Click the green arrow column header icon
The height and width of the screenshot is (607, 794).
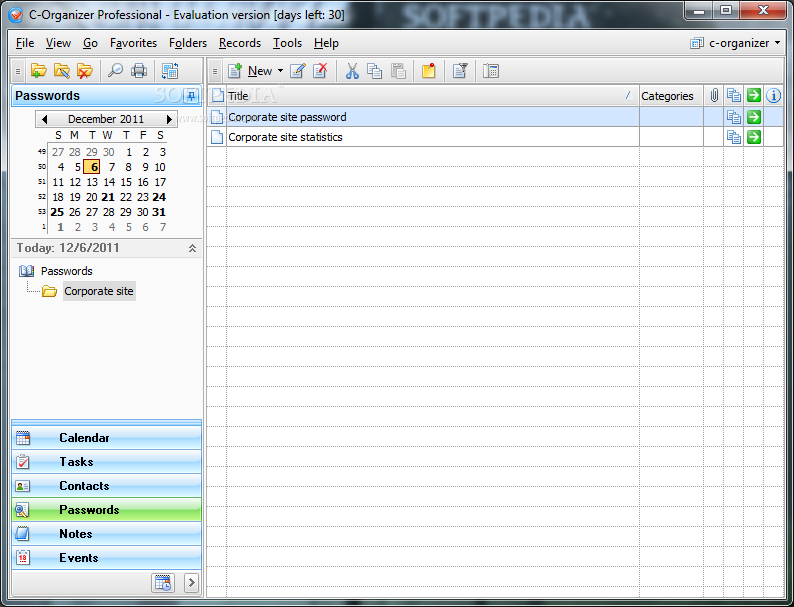[753, 95]
